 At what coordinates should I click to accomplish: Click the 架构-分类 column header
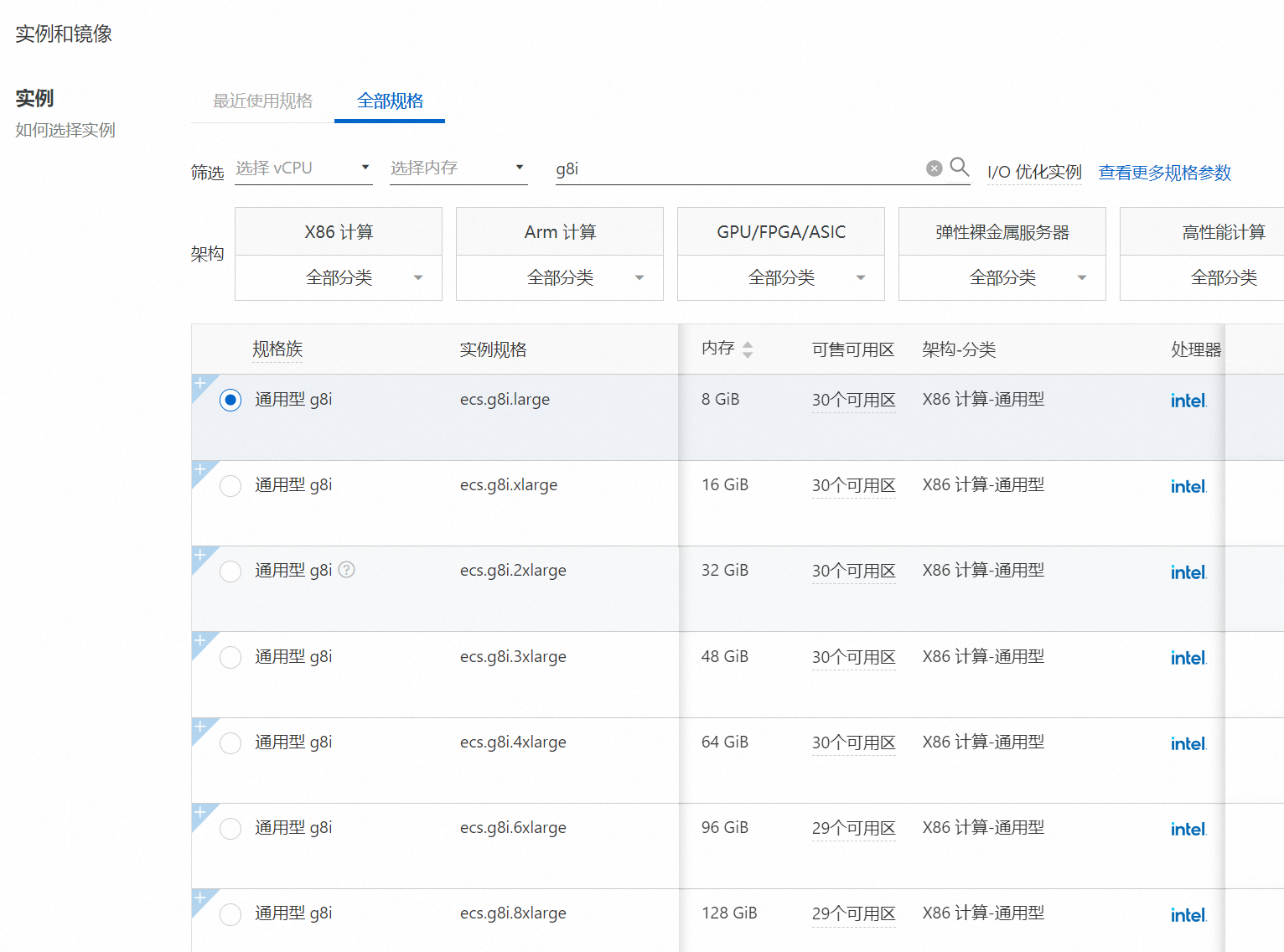(959, 349)
